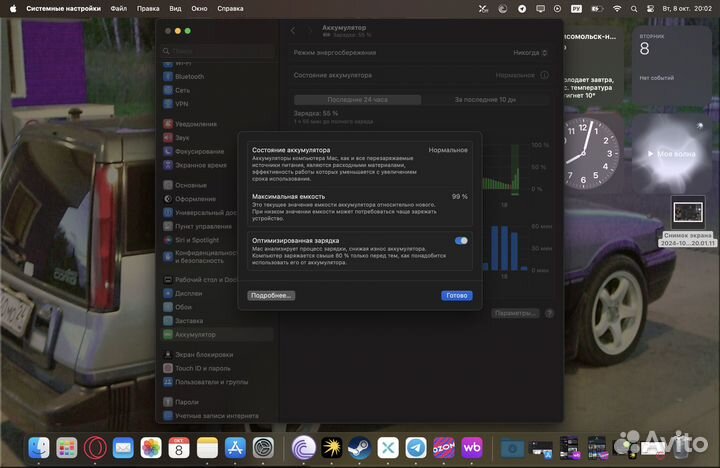Open the Mail app in Dock
The height and width of the screenshot is (468, 720).
coord(123,448)
